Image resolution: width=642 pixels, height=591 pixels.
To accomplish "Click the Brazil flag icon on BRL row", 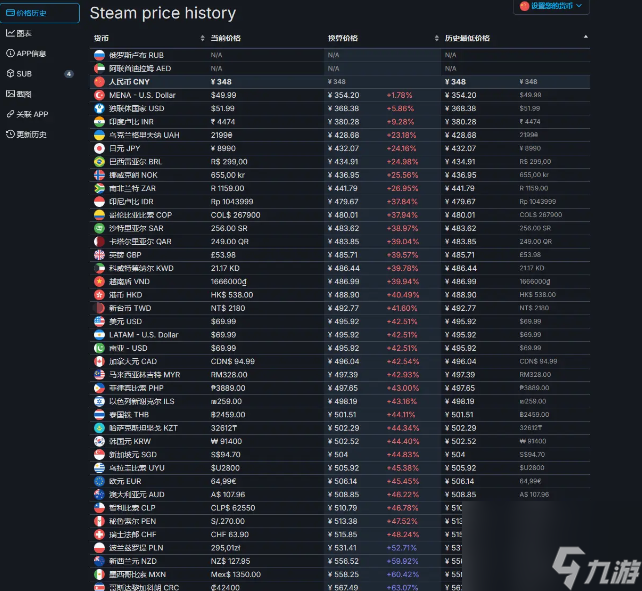I will 99,162.
